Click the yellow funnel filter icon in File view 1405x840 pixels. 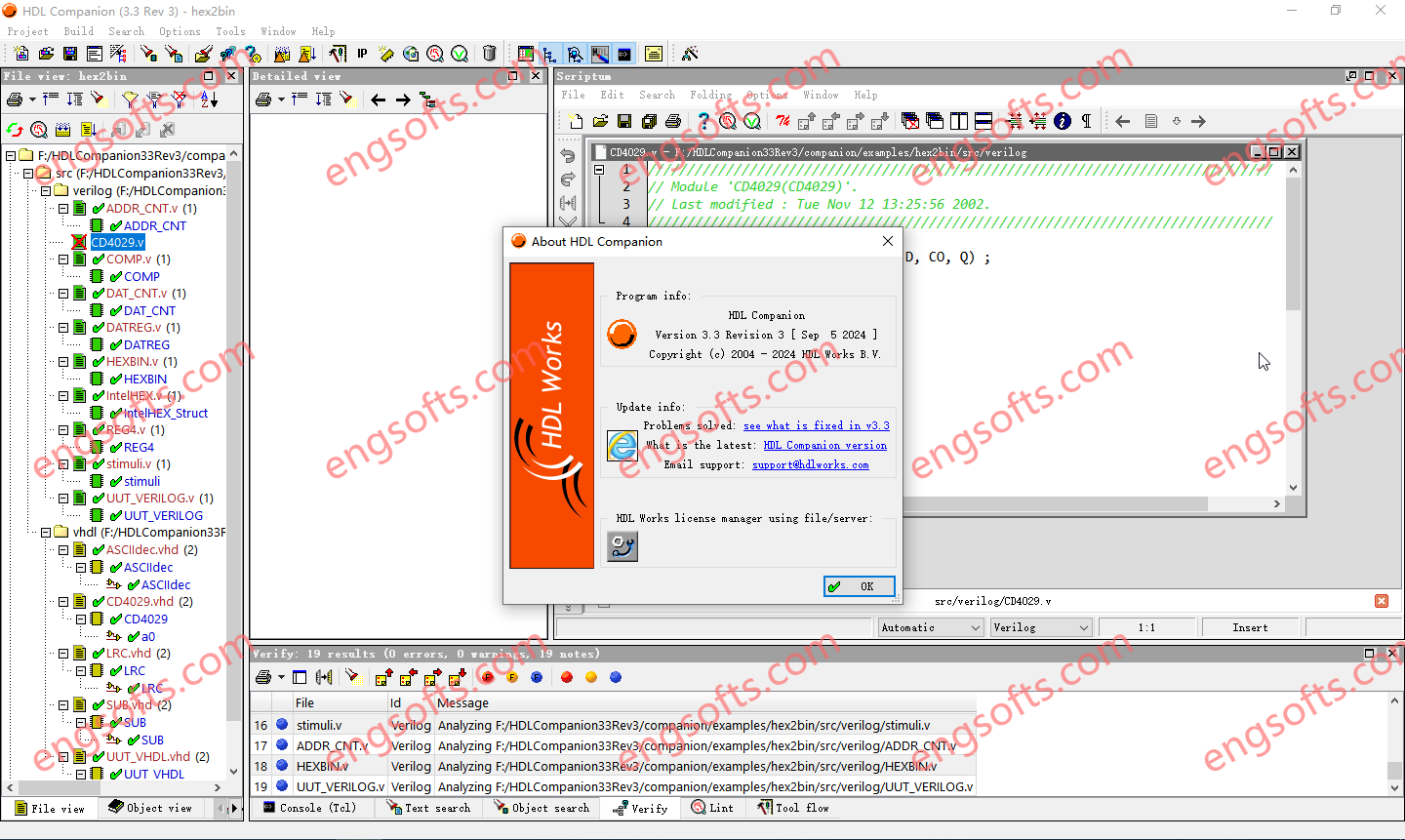[x=130, y=100]
